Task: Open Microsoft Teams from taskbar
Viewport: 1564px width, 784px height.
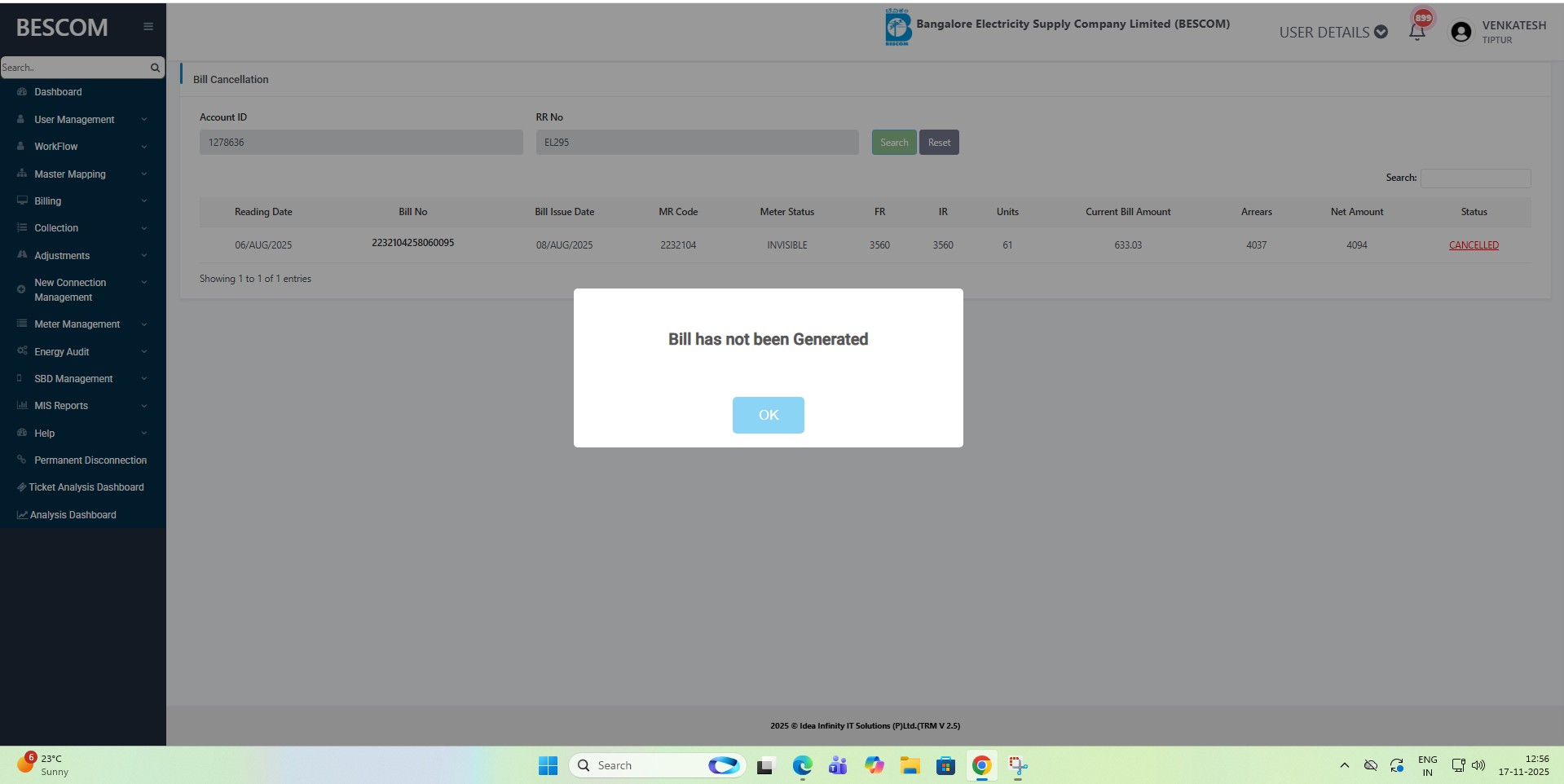Action: (x=838, y=765)
